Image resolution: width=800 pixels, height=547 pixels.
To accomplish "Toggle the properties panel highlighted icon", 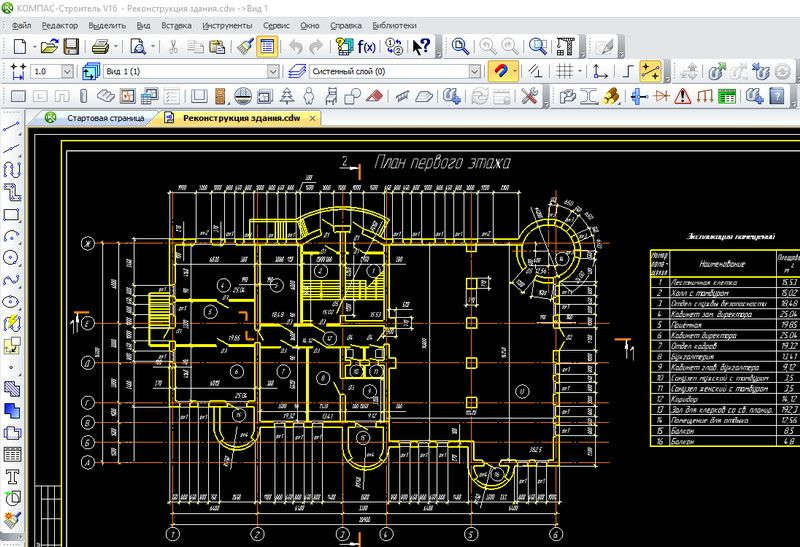I will [x=267, y=47].
